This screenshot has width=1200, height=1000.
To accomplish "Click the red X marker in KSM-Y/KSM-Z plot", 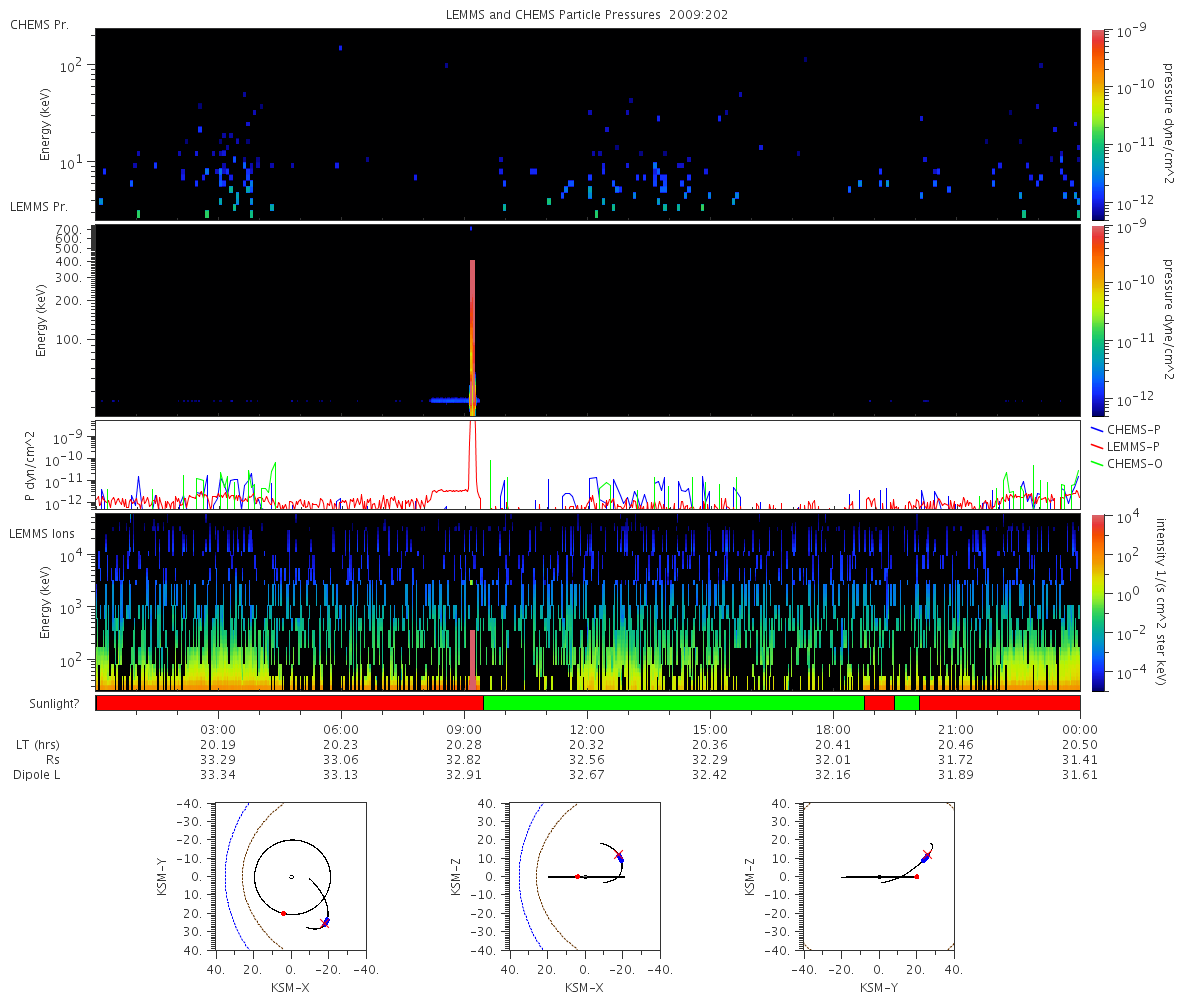I will 926,855.
